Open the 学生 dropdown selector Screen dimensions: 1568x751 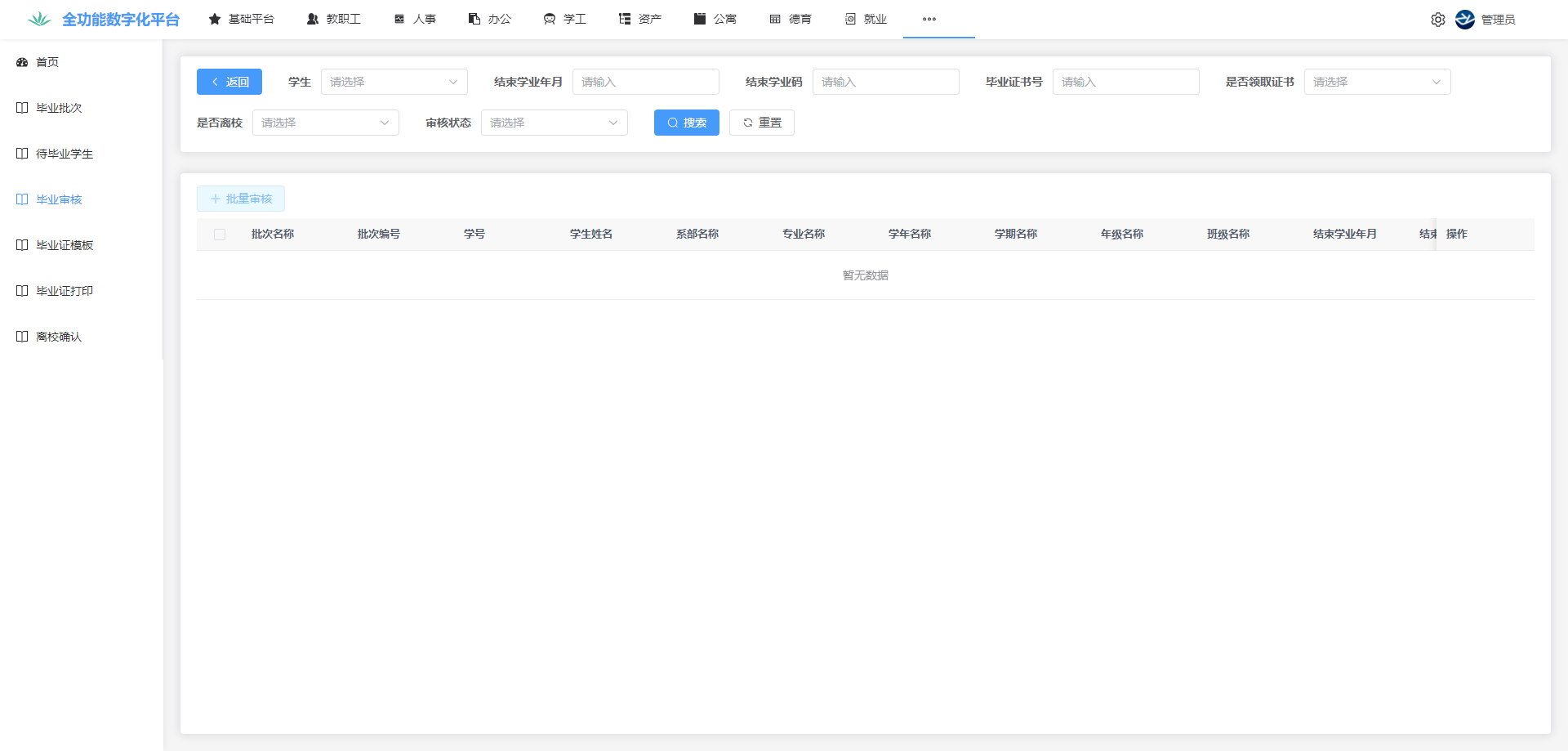[x=394, y=82]
